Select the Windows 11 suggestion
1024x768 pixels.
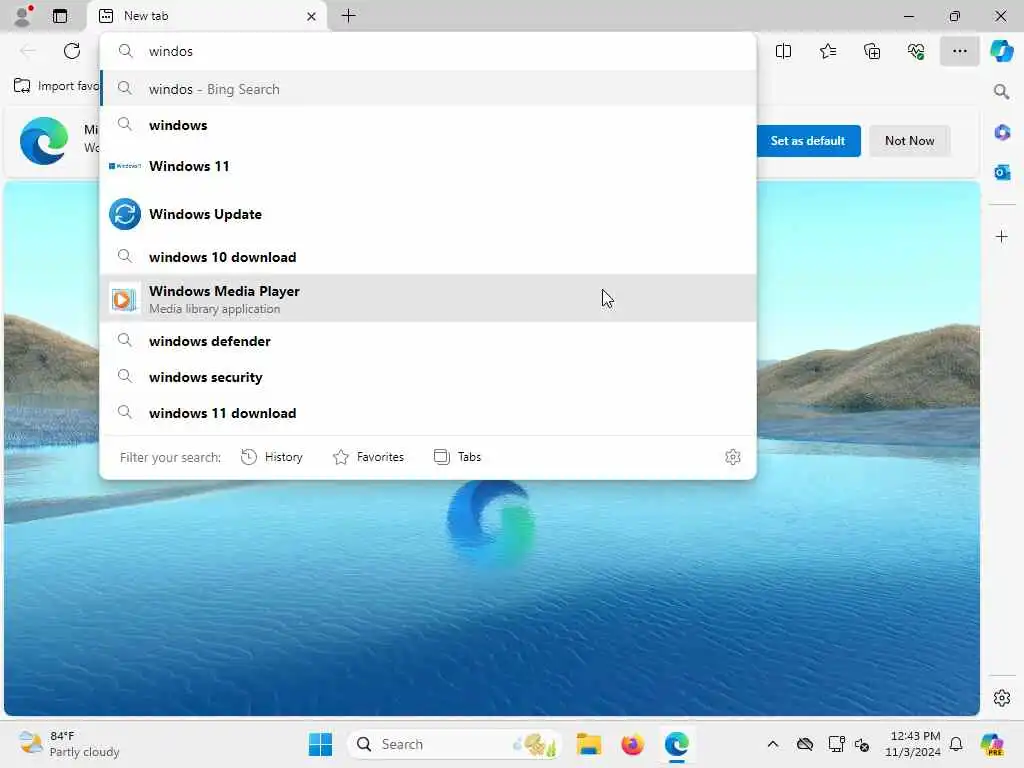[x=428, y=166]
